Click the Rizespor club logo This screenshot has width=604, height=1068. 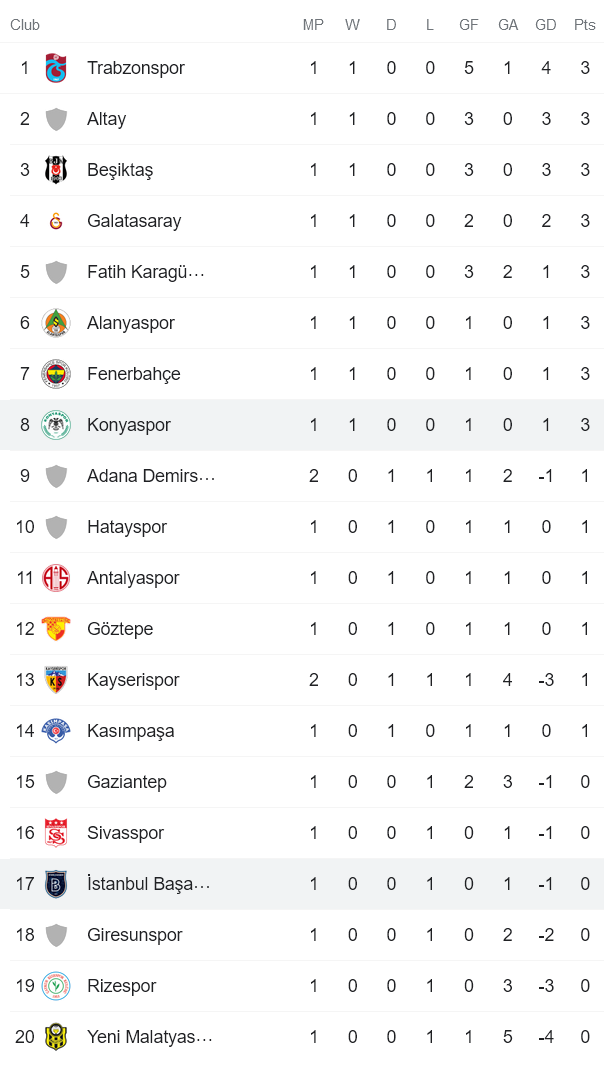pyautogui.click(x=57, y=986)
